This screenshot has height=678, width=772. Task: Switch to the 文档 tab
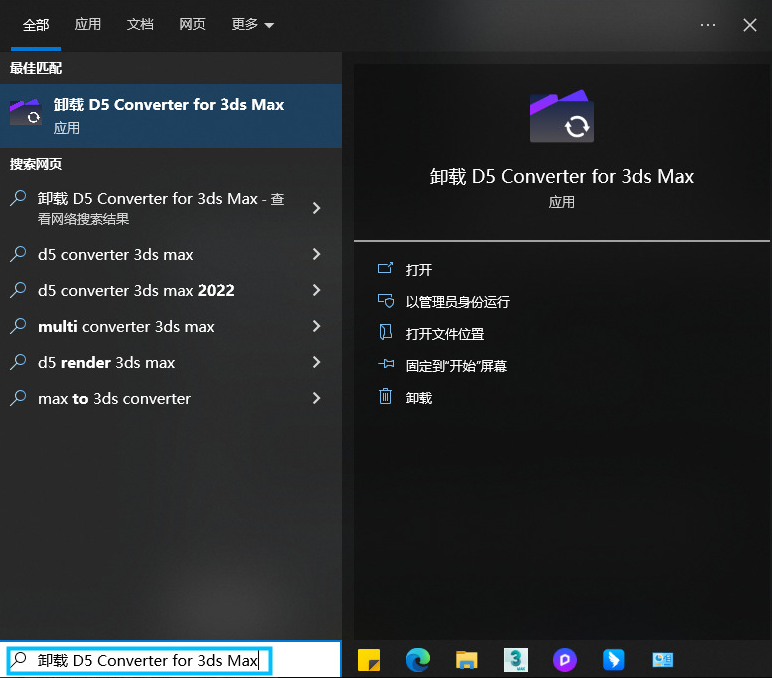point(140,24)
